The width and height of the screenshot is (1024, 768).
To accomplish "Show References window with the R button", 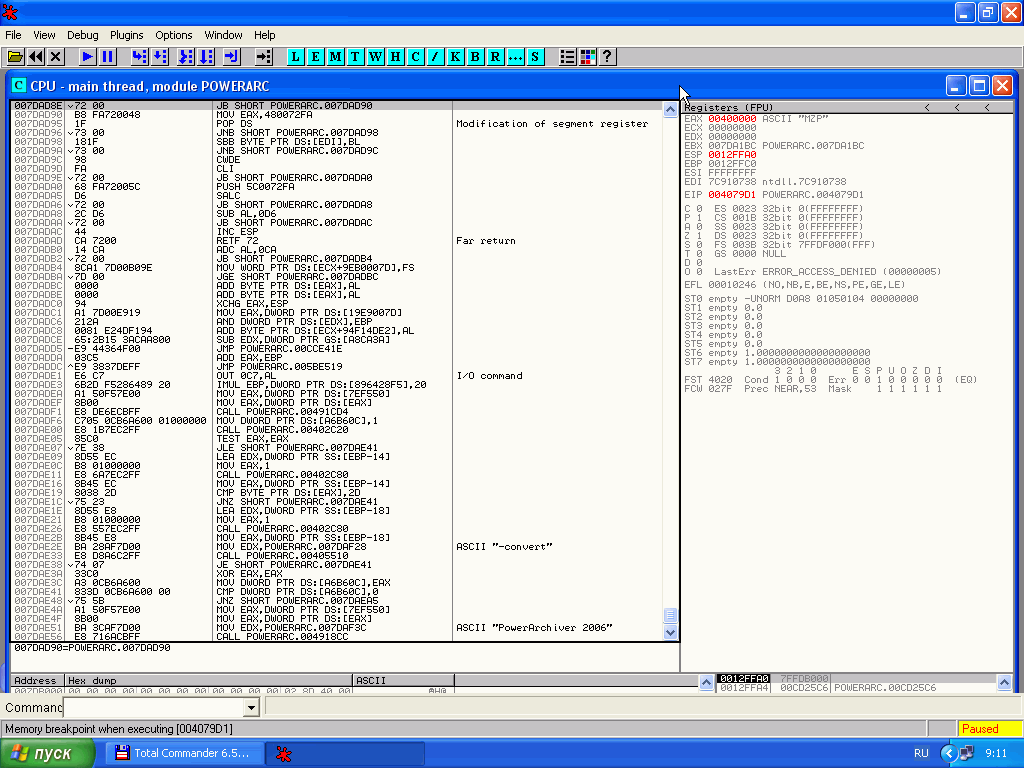I will tap(496, 57).
